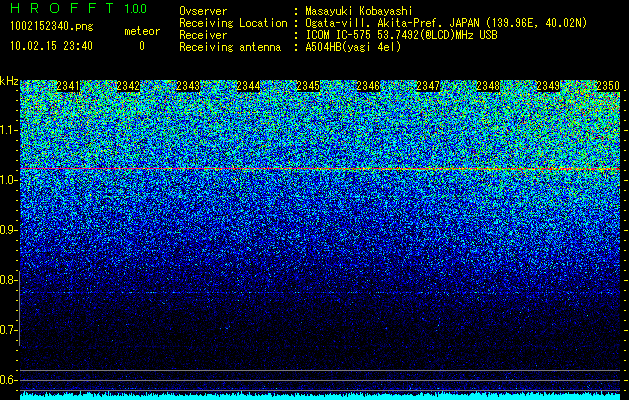Click the Receiving Location label
Image resolution: width=629 pixels, height=400 pixels.
233,24
